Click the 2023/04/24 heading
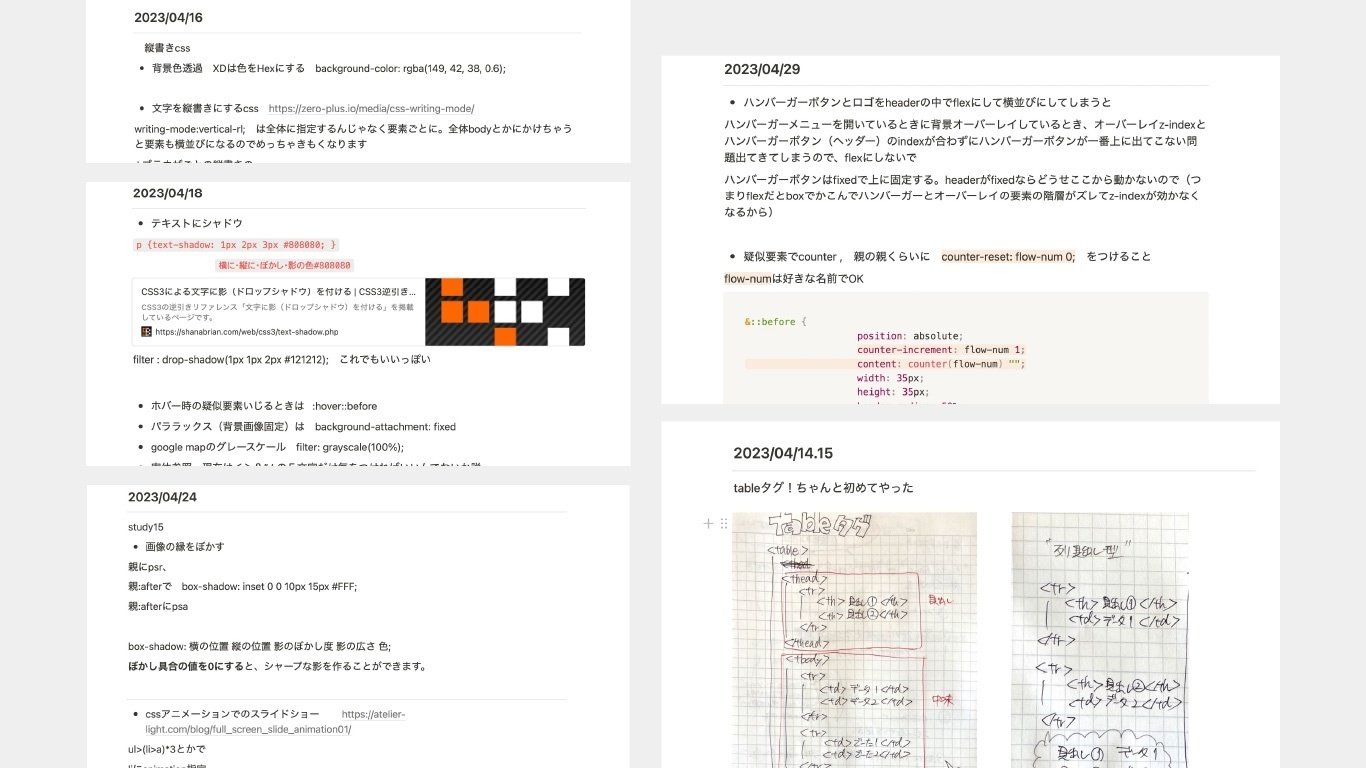 (162, 497)
